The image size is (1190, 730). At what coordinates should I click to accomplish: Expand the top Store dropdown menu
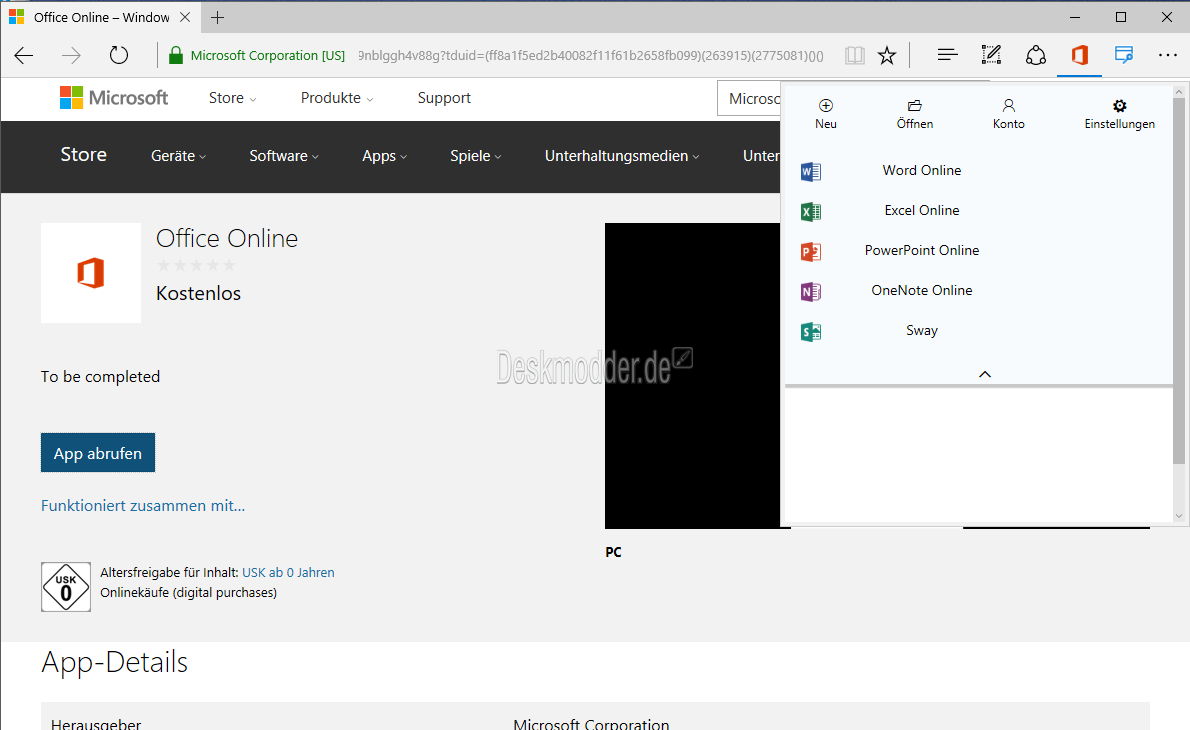pyautogui.click(x=232, y=98)
